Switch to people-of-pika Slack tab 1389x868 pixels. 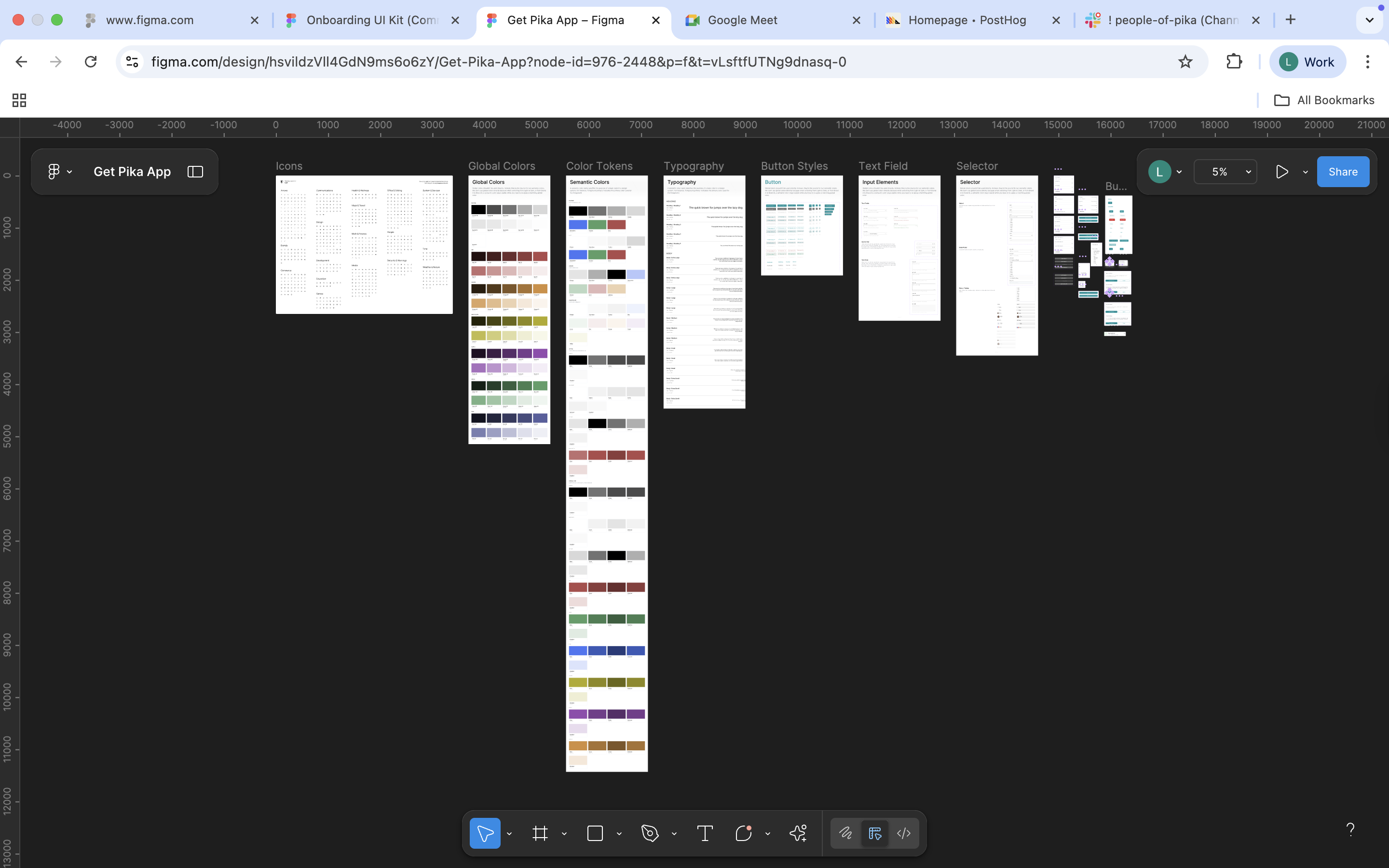coord(1173,20)
